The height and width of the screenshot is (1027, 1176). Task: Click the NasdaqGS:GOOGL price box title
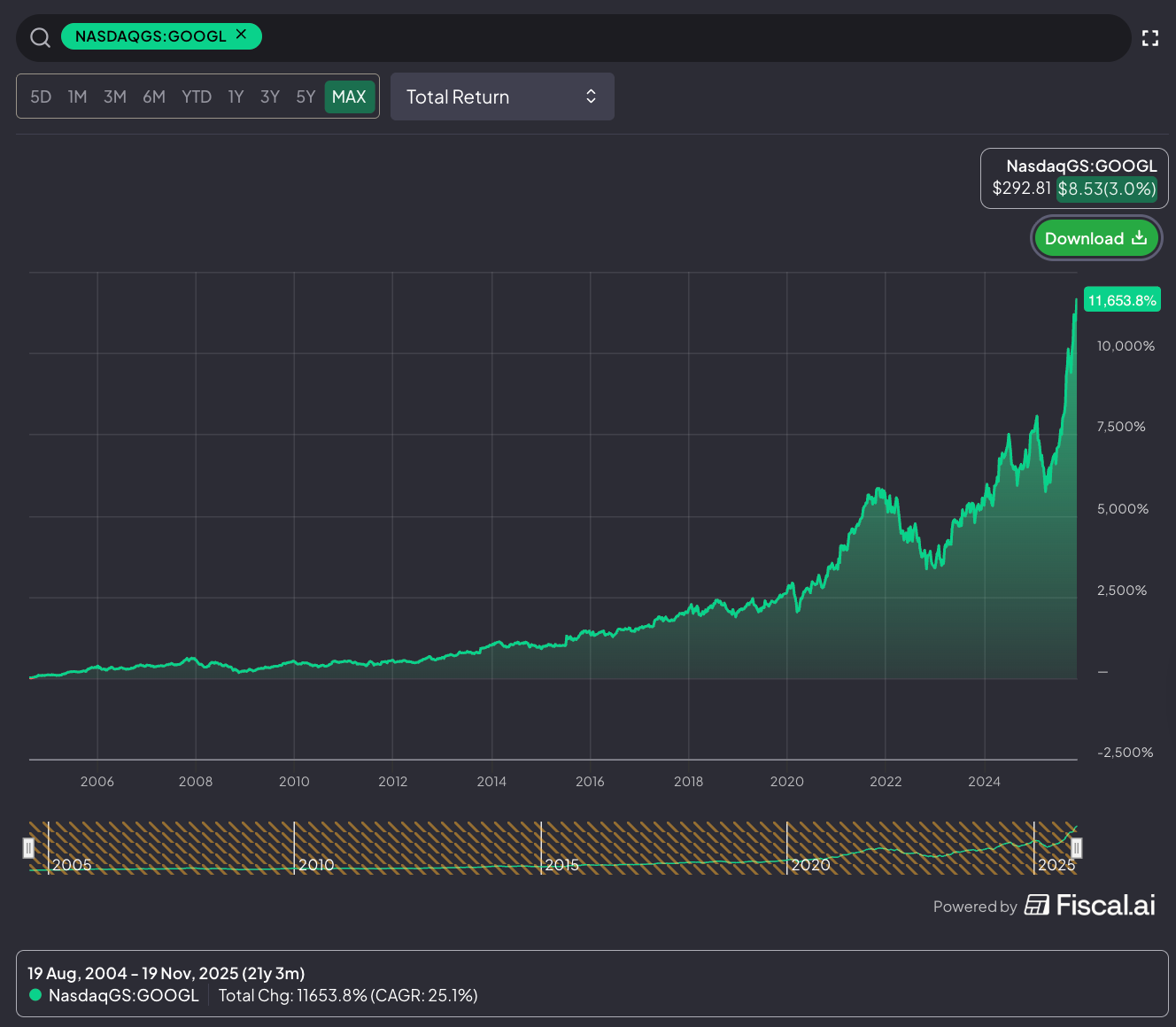point(1081,166)
